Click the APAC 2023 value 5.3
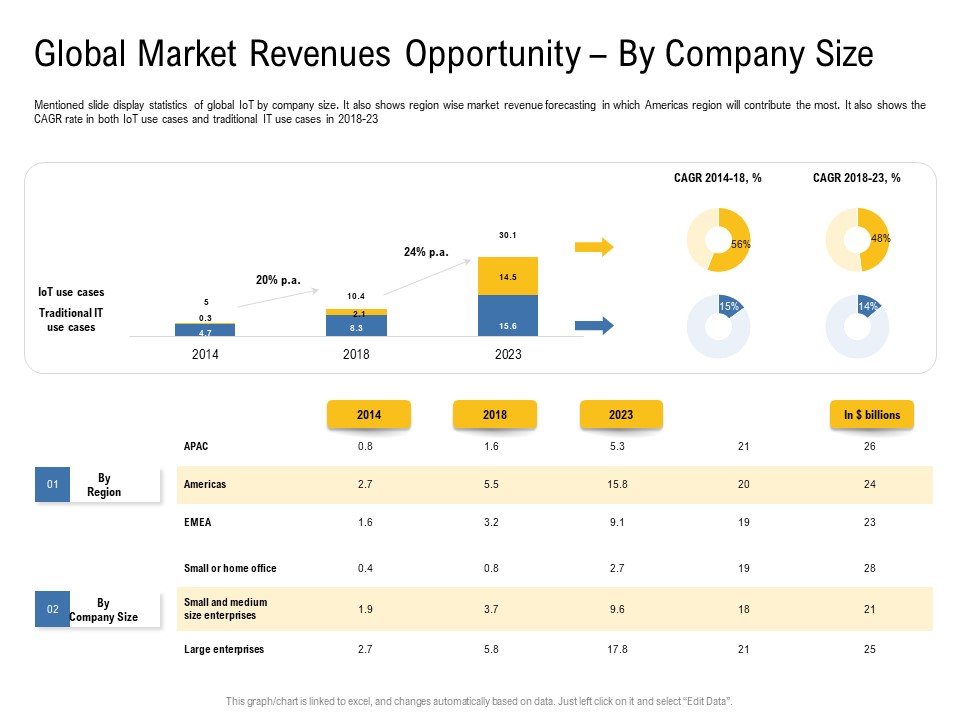 pyautogui.click(x=617, y=446)
